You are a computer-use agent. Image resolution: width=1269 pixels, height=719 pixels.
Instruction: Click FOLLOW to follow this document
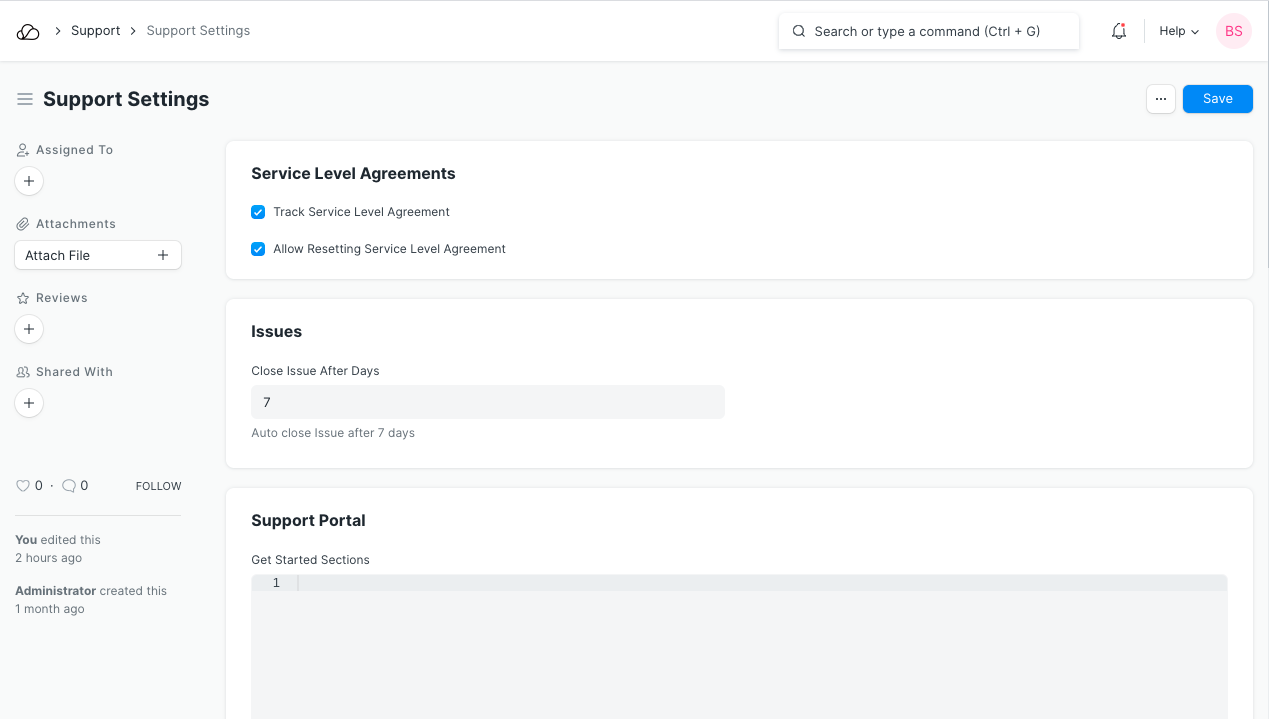(158, 486)
